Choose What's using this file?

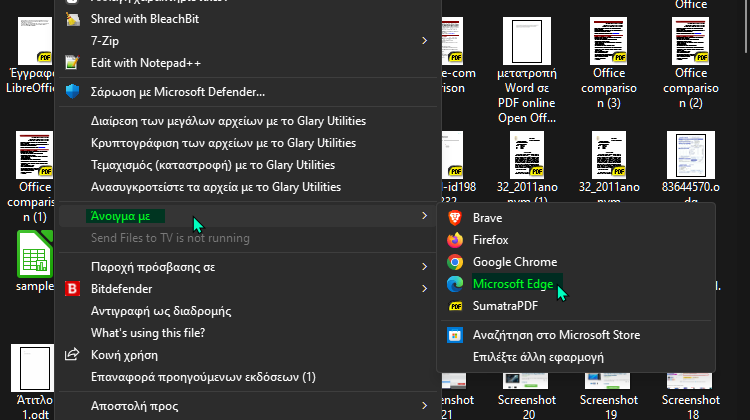tap(248, 332)
